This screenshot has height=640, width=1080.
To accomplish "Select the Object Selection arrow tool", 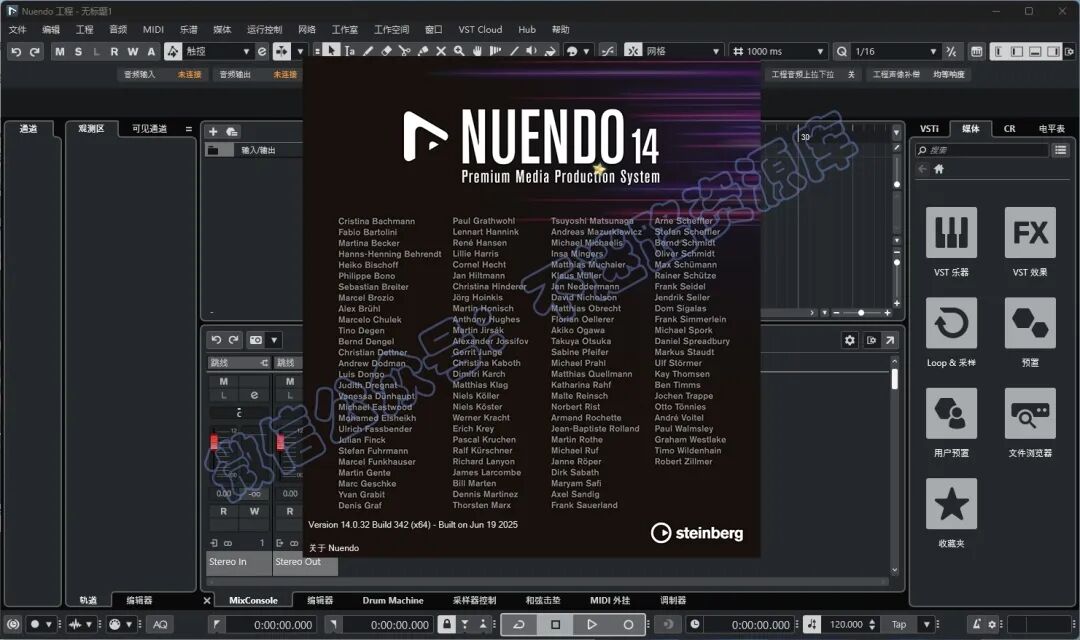I will point(332,51).
